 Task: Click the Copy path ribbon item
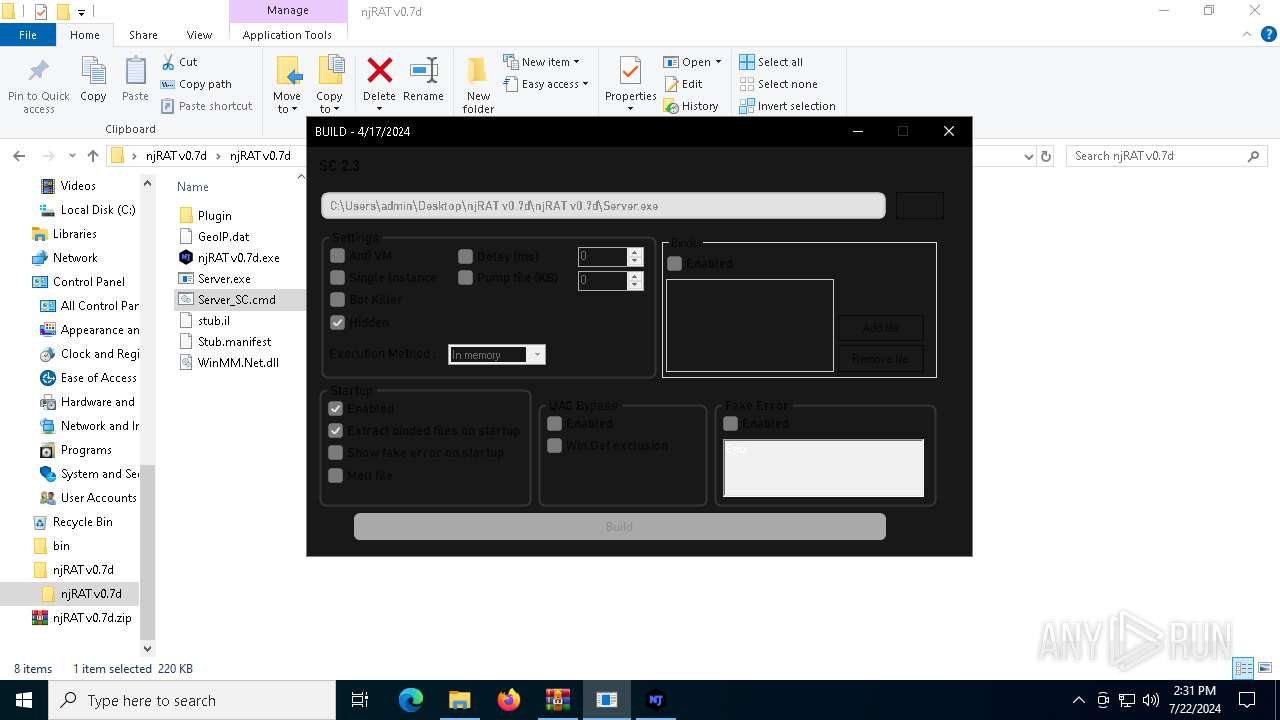click(196, 84)
